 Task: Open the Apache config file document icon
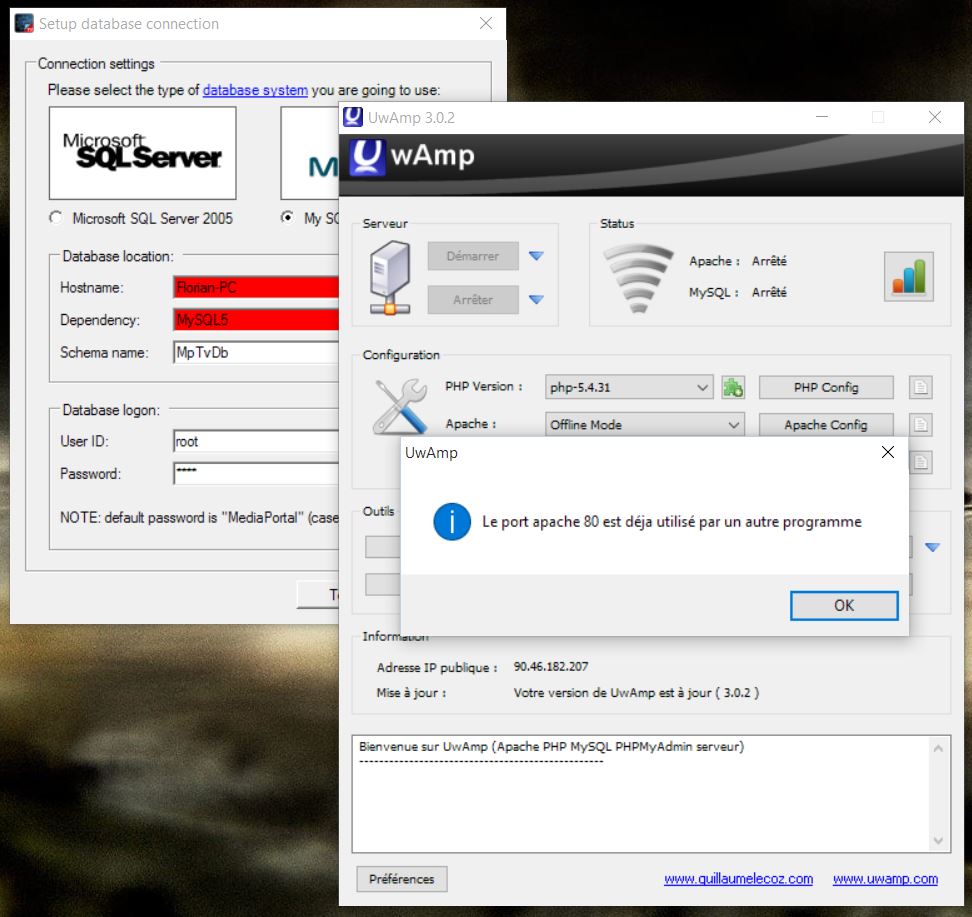coord(921,425)
